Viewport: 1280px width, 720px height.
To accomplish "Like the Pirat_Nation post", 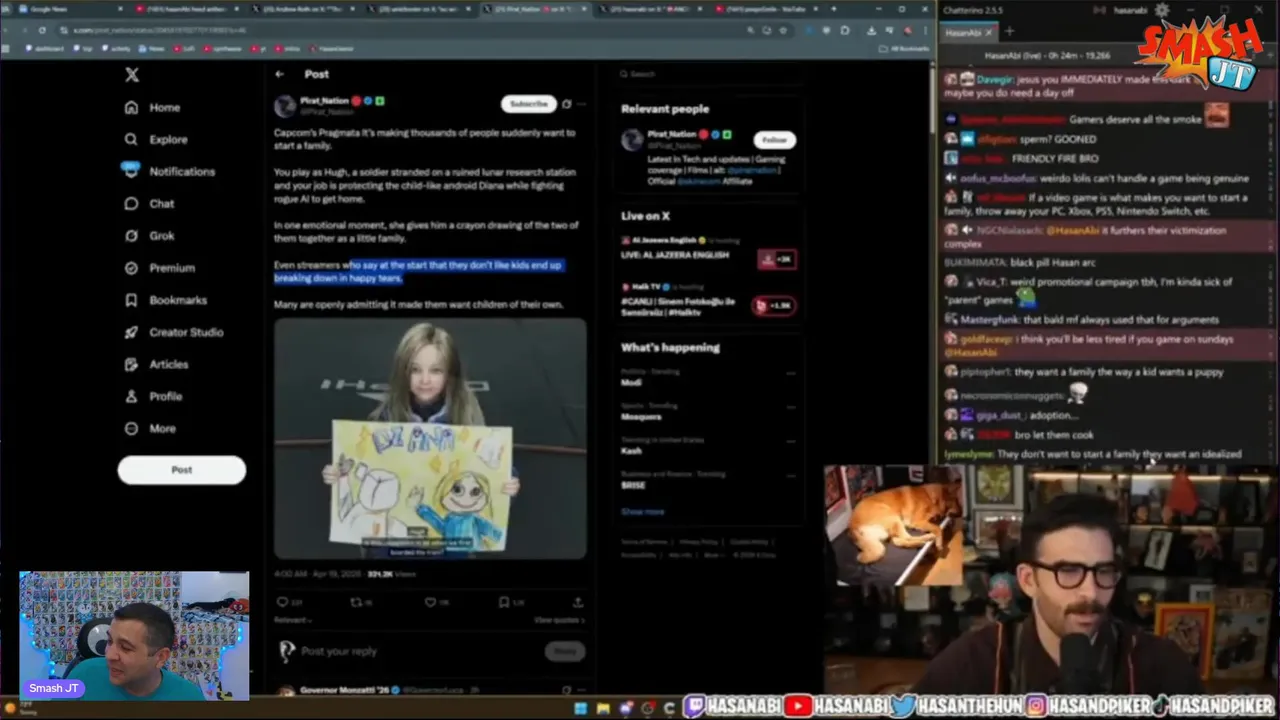I will click(x=430, y=602).
